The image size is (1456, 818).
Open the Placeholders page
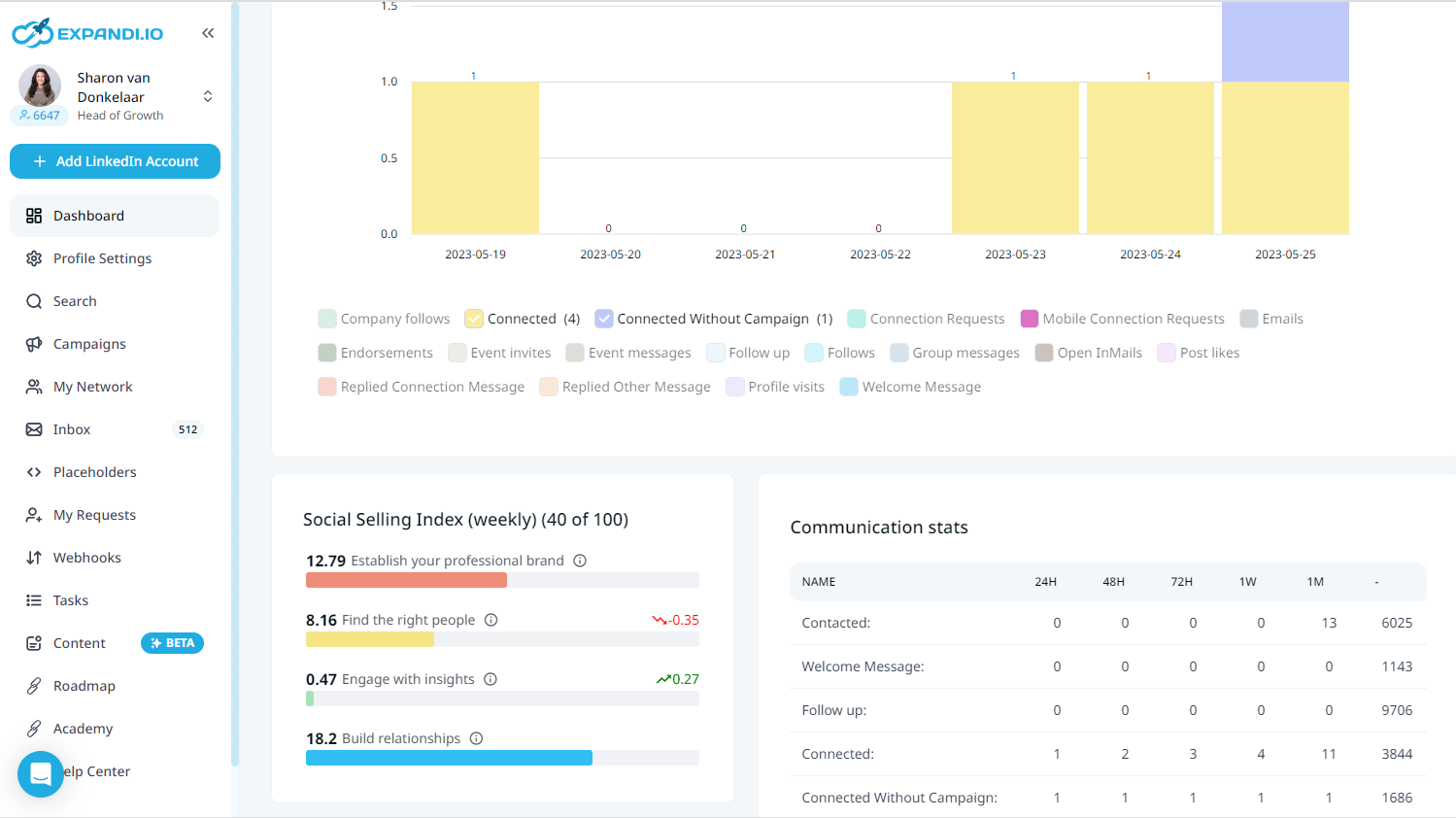(115, 472)
